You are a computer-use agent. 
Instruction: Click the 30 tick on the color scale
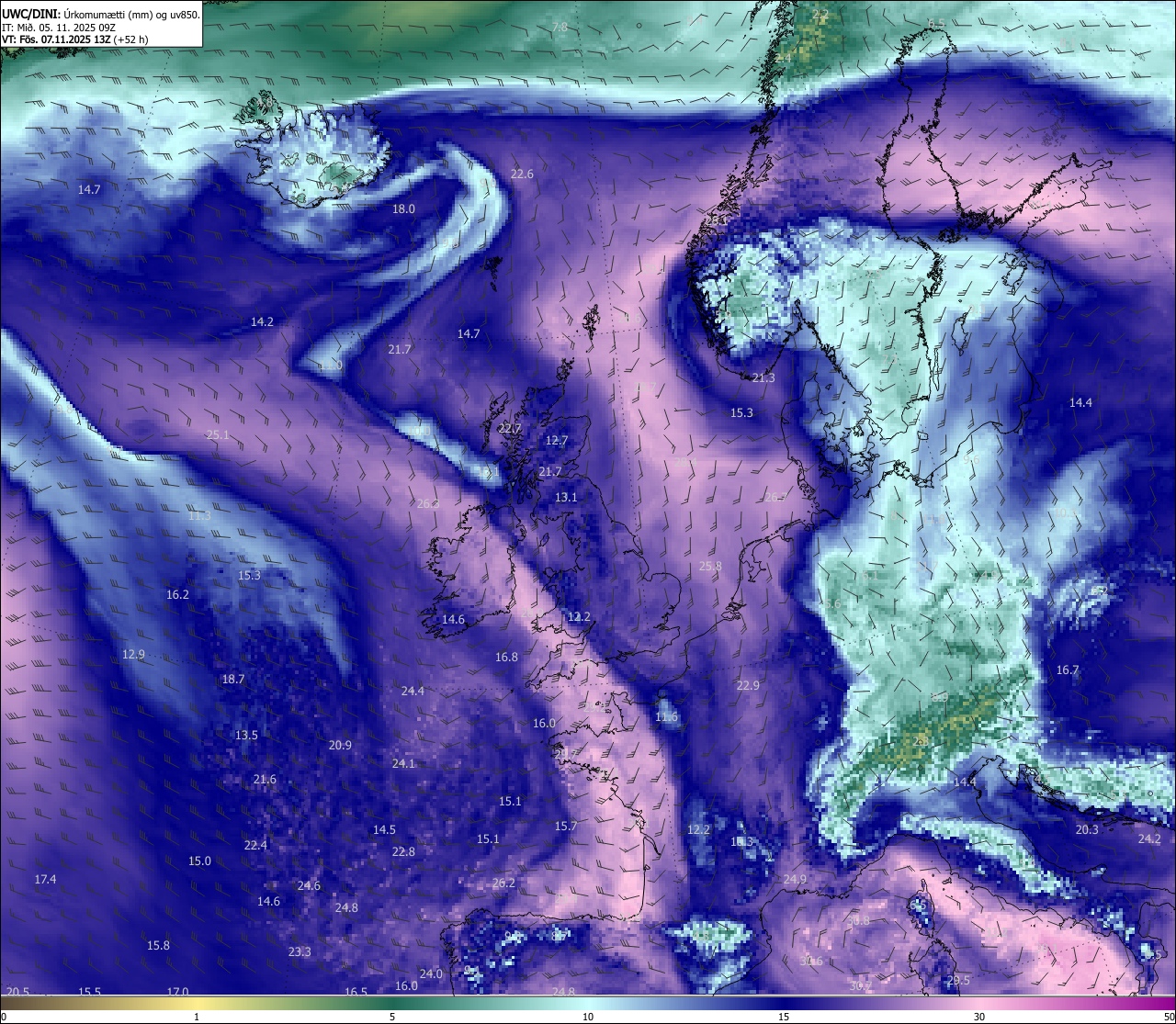click(979, 1017)
